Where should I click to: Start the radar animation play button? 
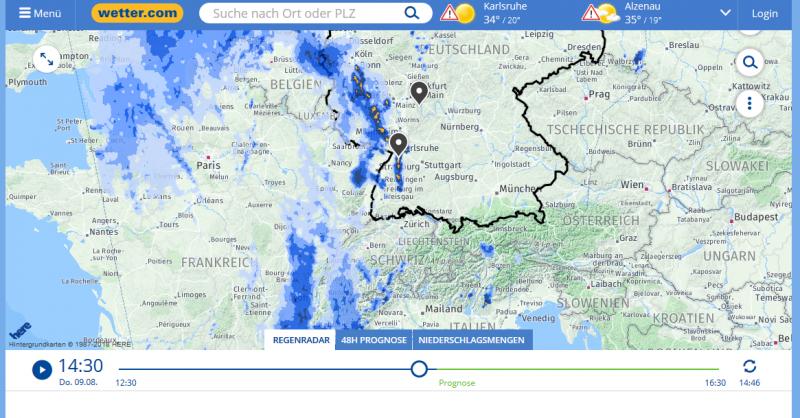point(42,370)
